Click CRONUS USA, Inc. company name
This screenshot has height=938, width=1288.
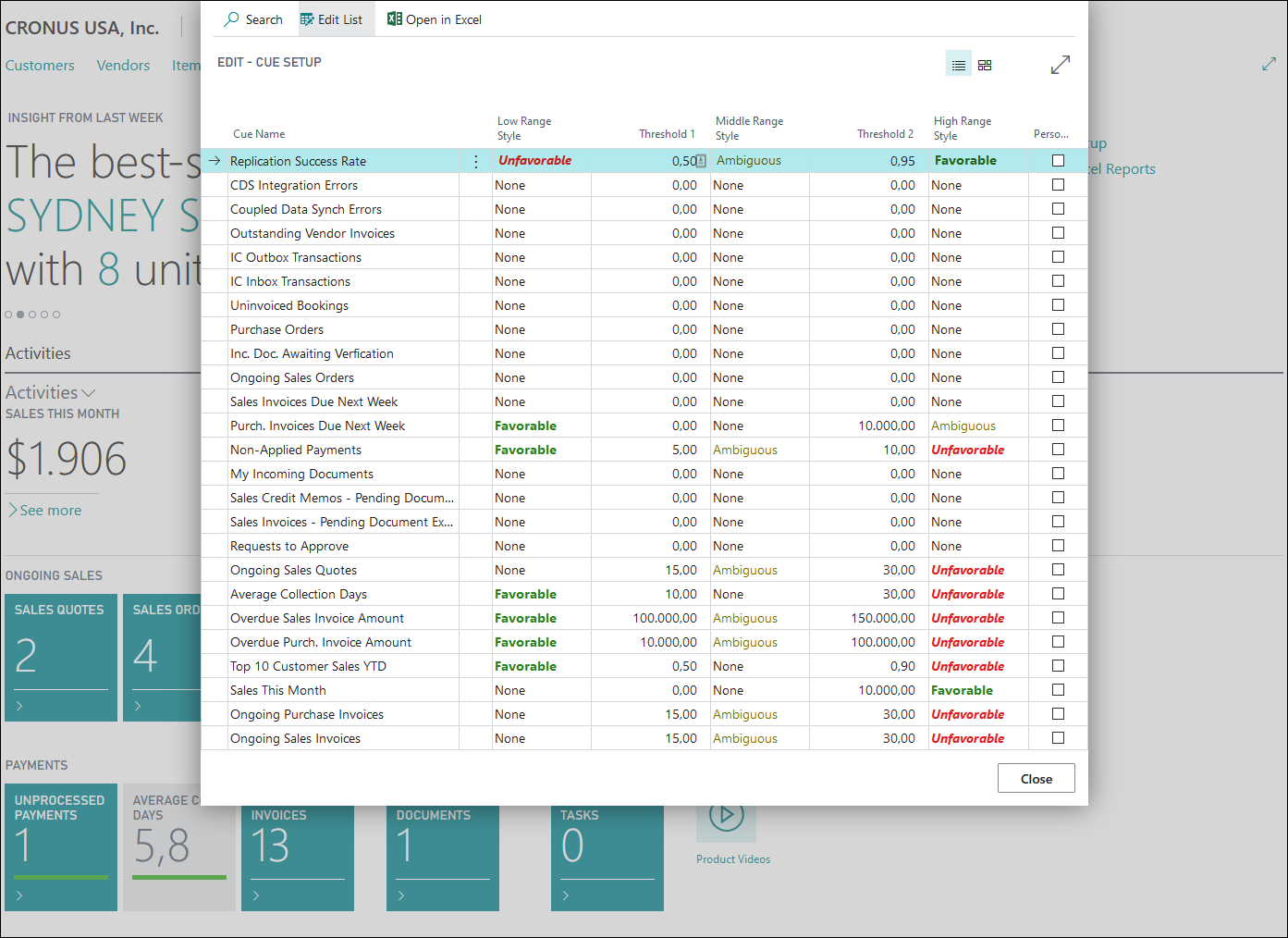pyautogui.click(x=82, y=29)
